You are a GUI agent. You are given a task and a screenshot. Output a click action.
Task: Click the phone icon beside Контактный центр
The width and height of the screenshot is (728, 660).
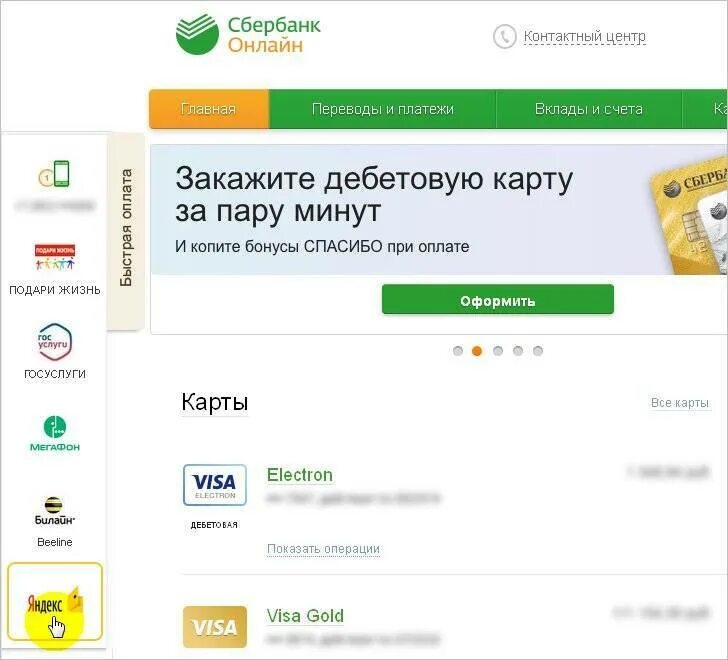504,36
